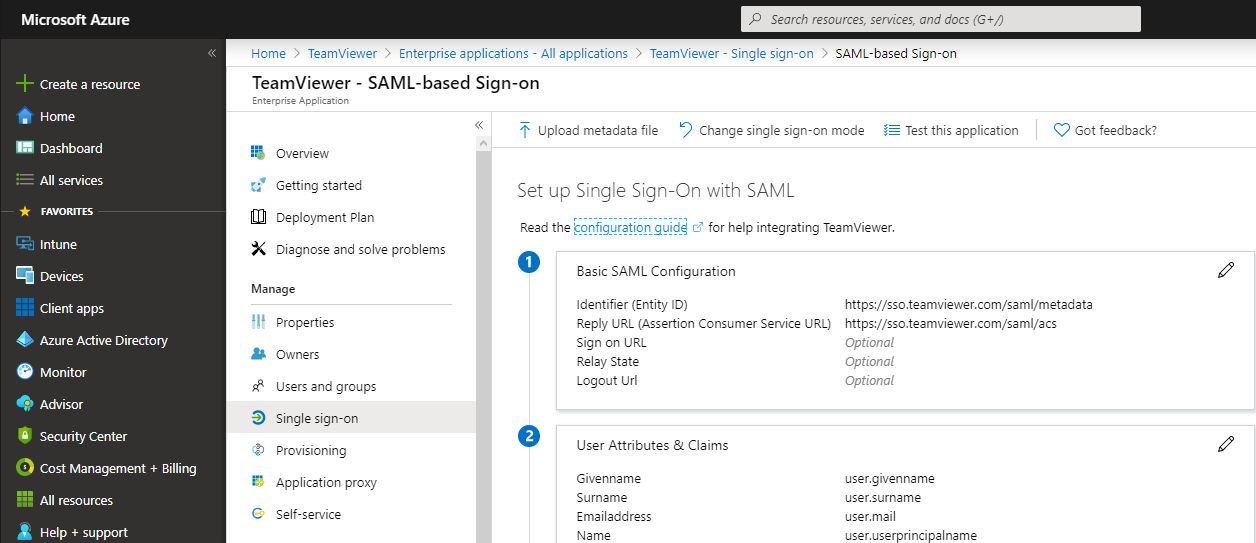
Task: Click the https://sso.teamviewer.com/saml/acs reply URL value
Action: point(951,323)
